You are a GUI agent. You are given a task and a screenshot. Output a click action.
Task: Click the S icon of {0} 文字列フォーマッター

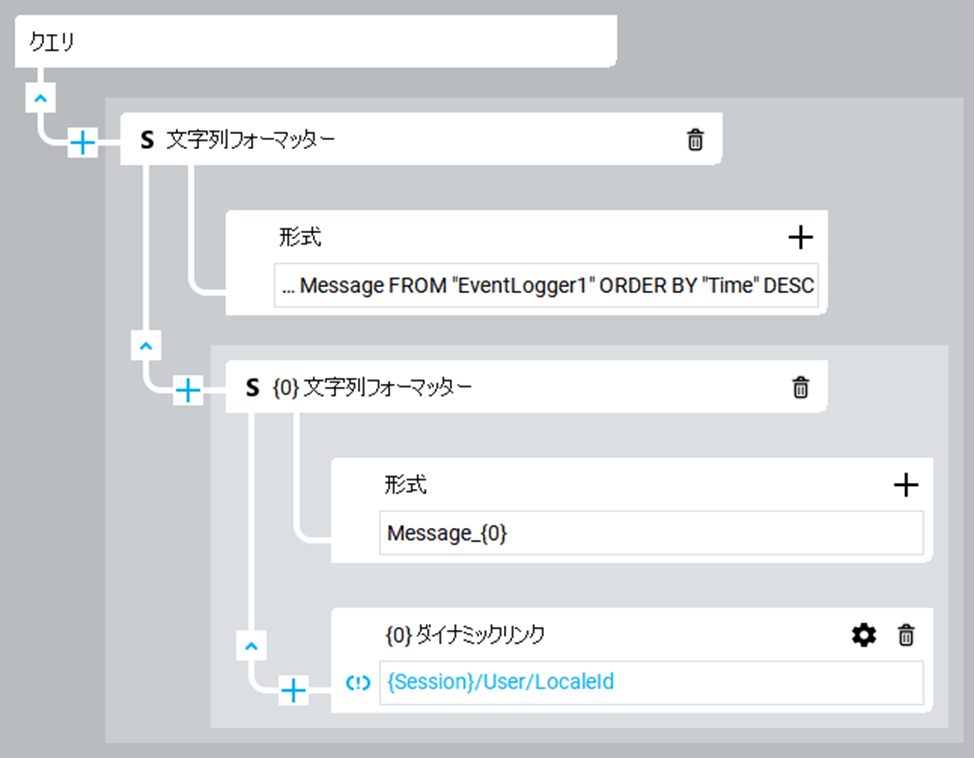point(253,388)
